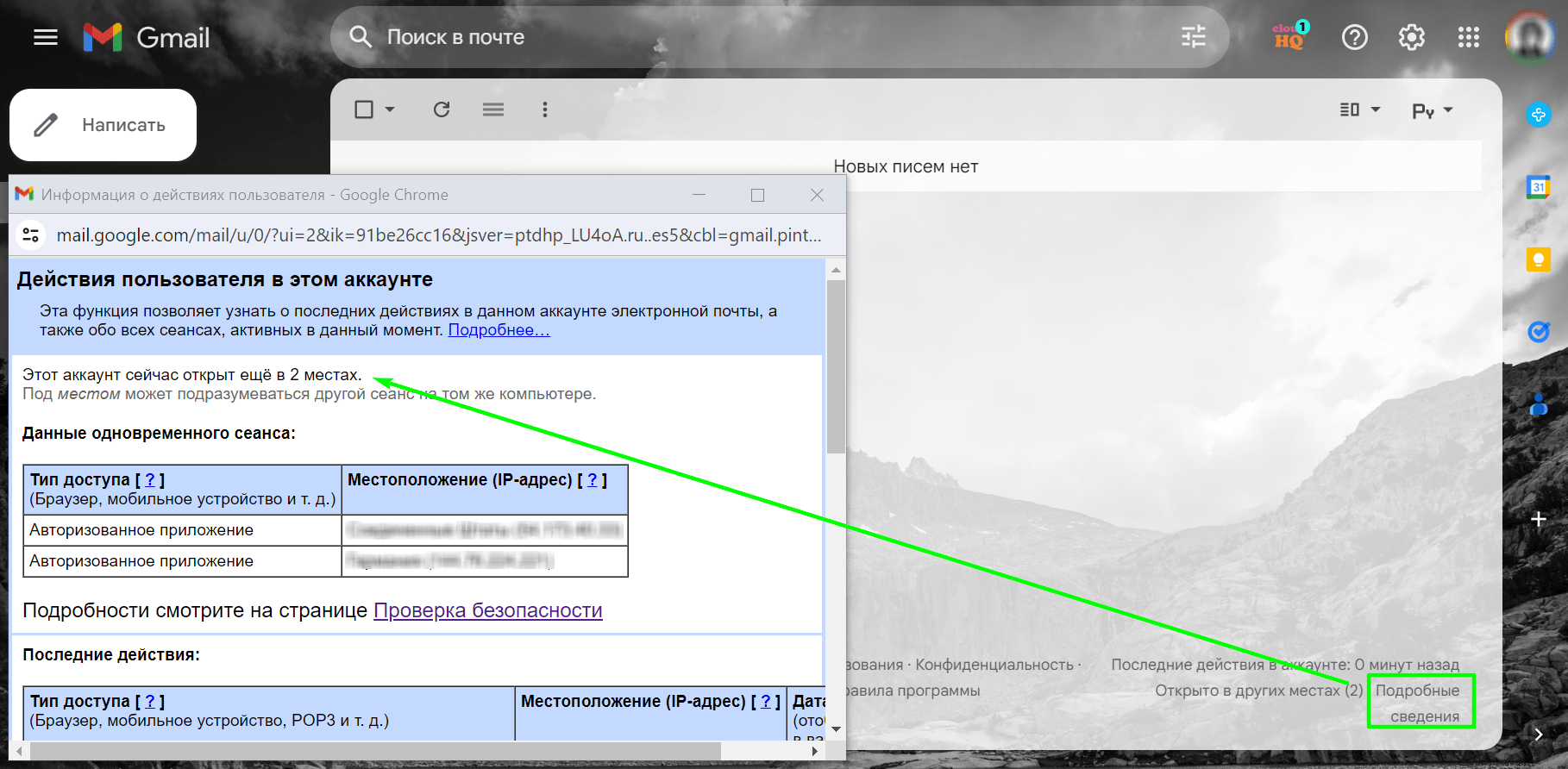Expand the select-all checkbox dropdown arrow
The image size is (1568, 769).
pyautogui.click(x=390, y=109)
